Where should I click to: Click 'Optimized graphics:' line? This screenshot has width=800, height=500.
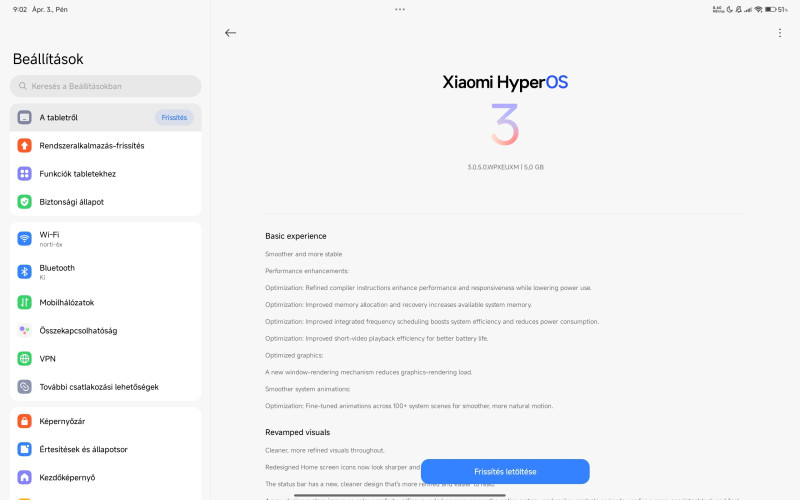pyautogui.click(x=294, y=355)
